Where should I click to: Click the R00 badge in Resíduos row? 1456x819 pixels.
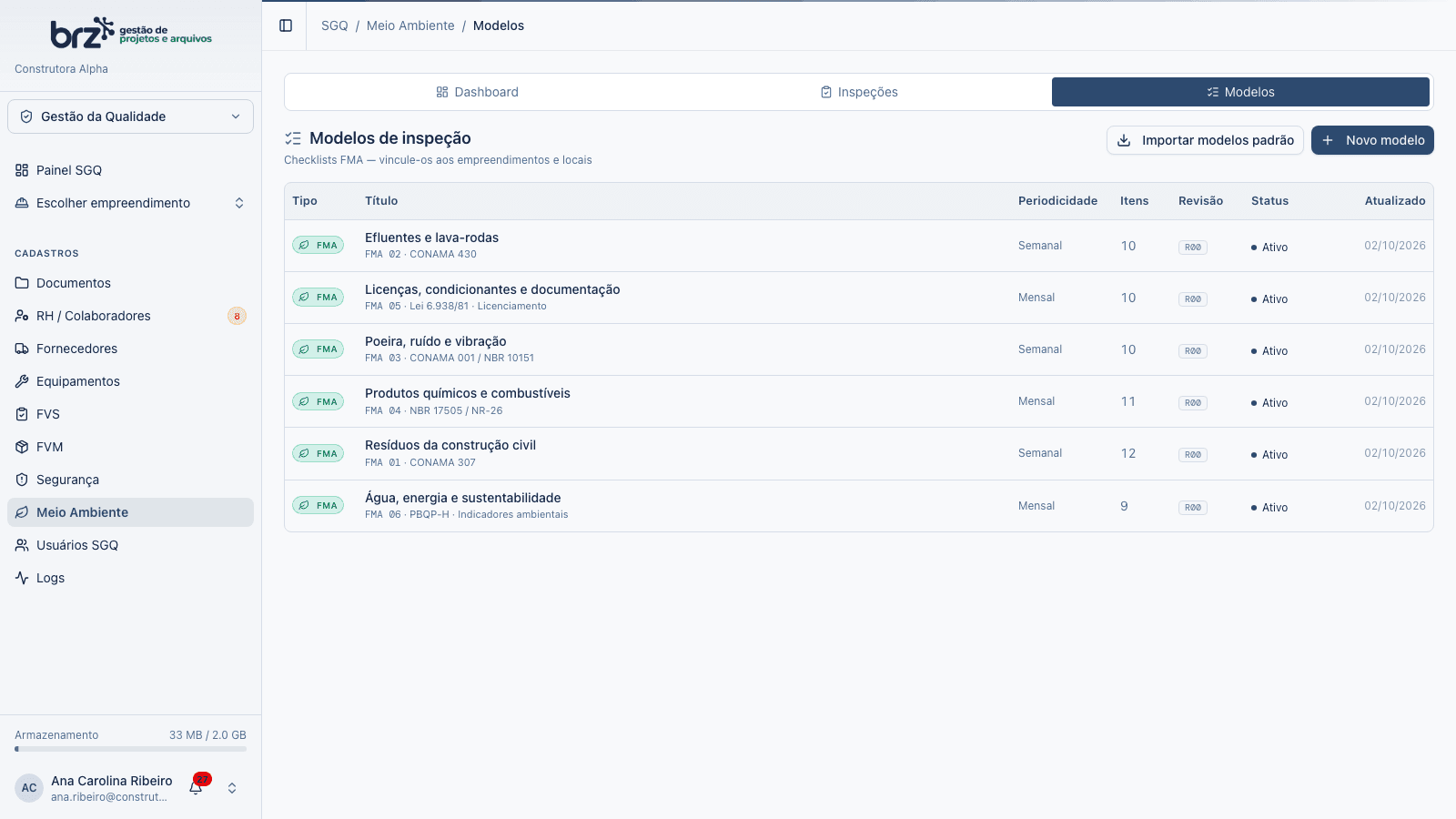pos(1193,455)
